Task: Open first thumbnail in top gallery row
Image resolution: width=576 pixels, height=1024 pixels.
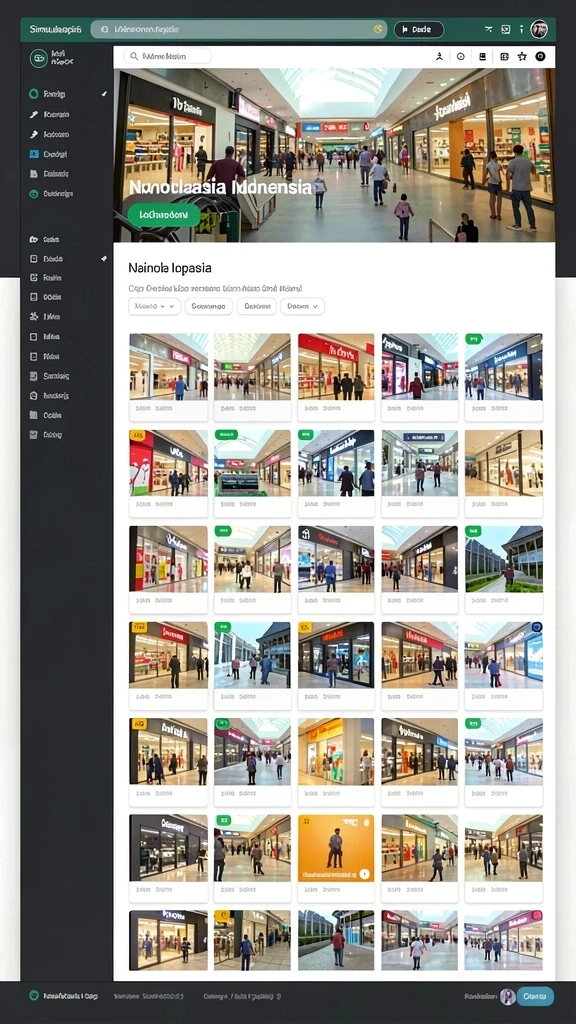Action: click(168, 366)
